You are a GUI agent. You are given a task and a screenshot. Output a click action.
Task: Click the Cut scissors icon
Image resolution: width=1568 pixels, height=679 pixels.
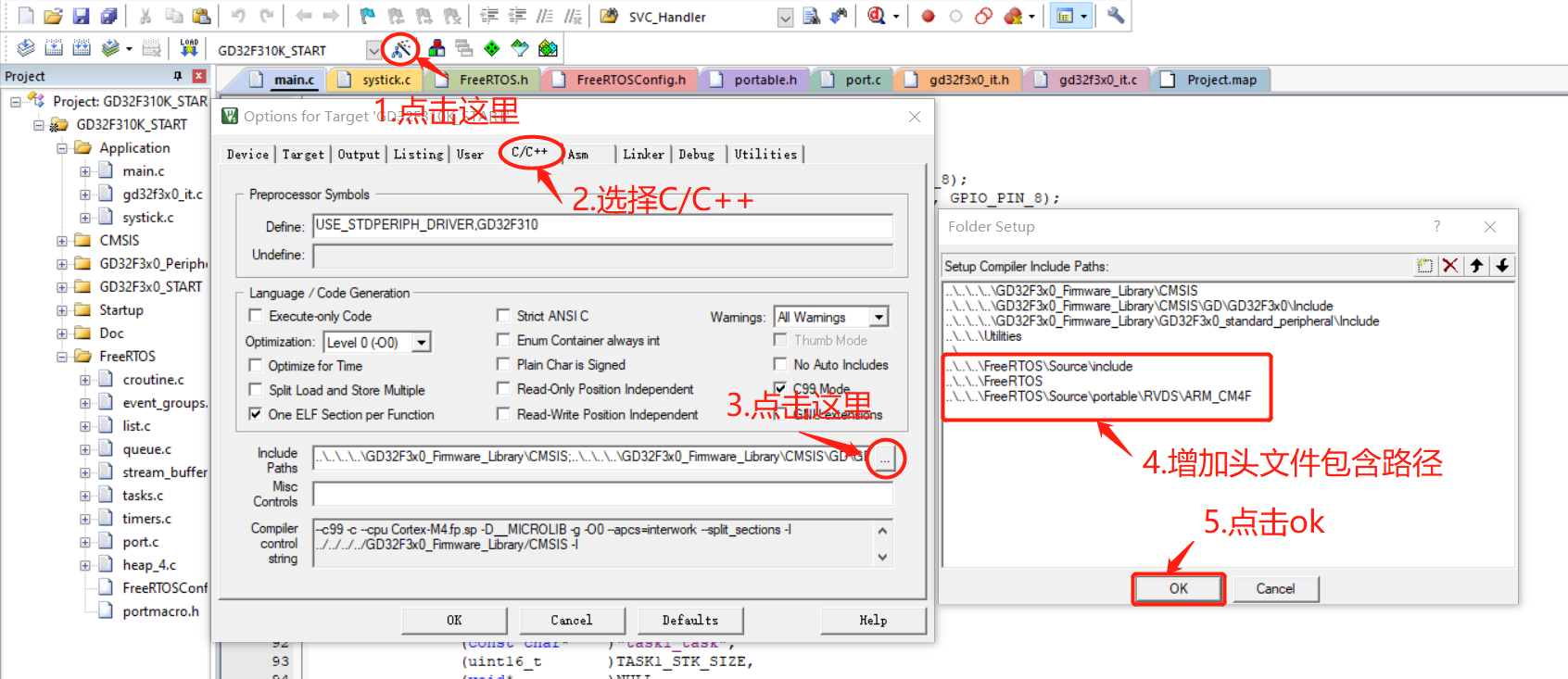click(x=145, y=16)
